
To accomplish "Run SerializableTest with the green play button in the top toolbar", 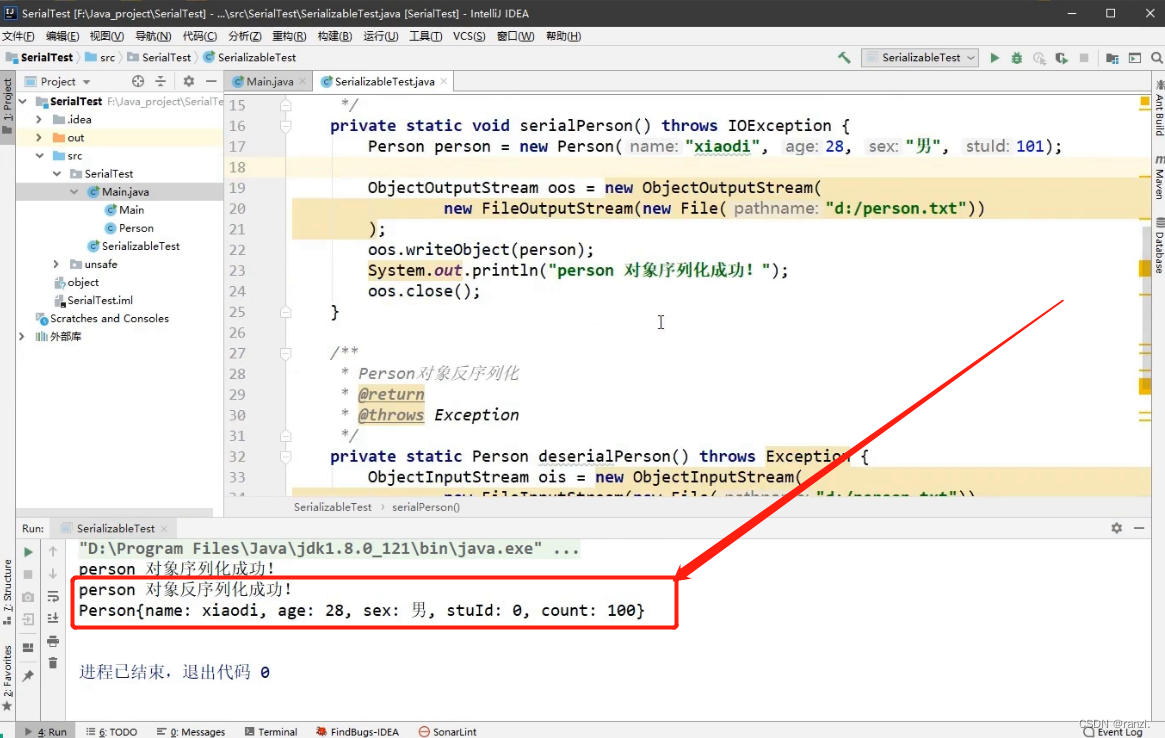I will [x=994, y=57].
